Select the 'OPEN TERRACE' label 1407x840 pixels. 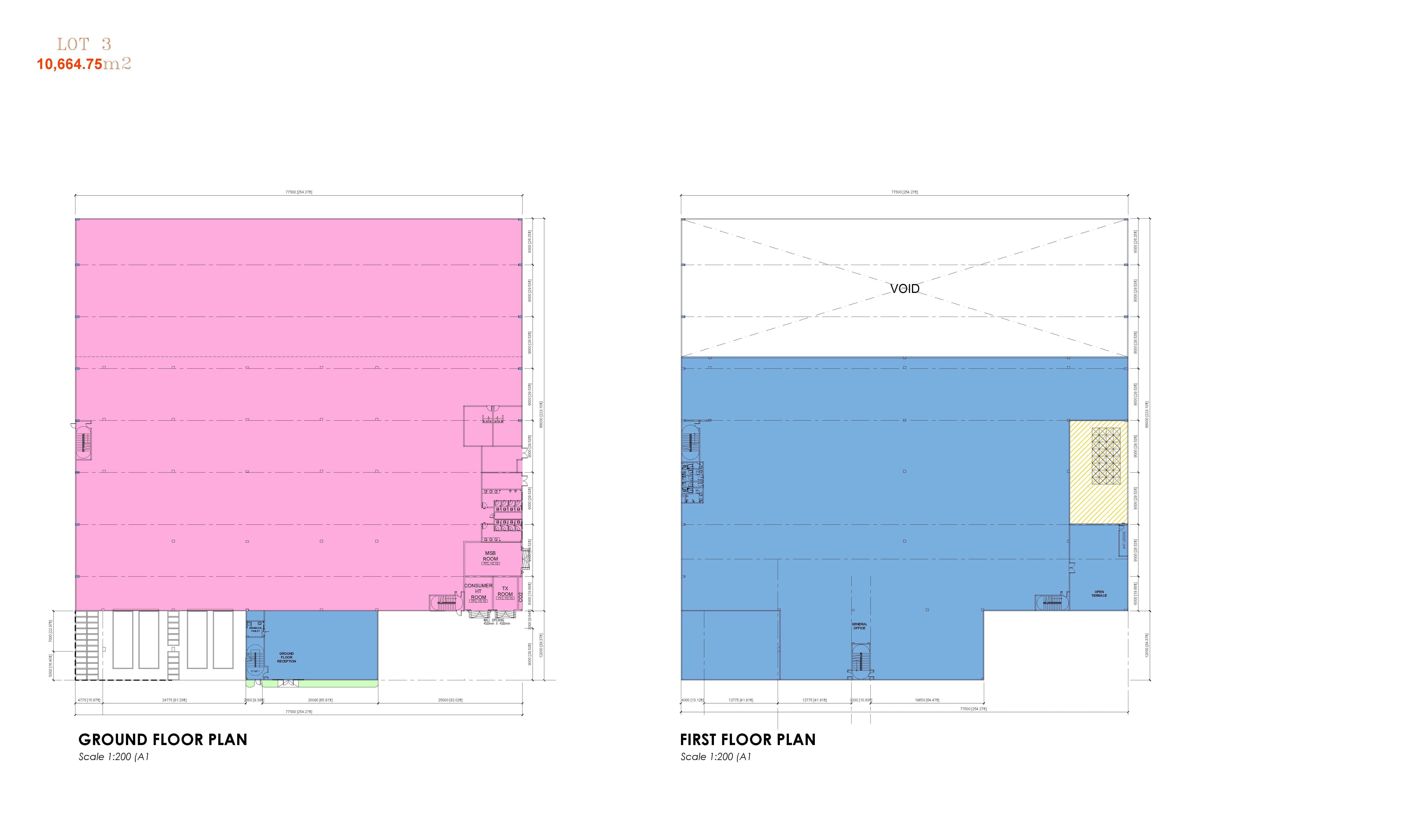(1099, 594)
